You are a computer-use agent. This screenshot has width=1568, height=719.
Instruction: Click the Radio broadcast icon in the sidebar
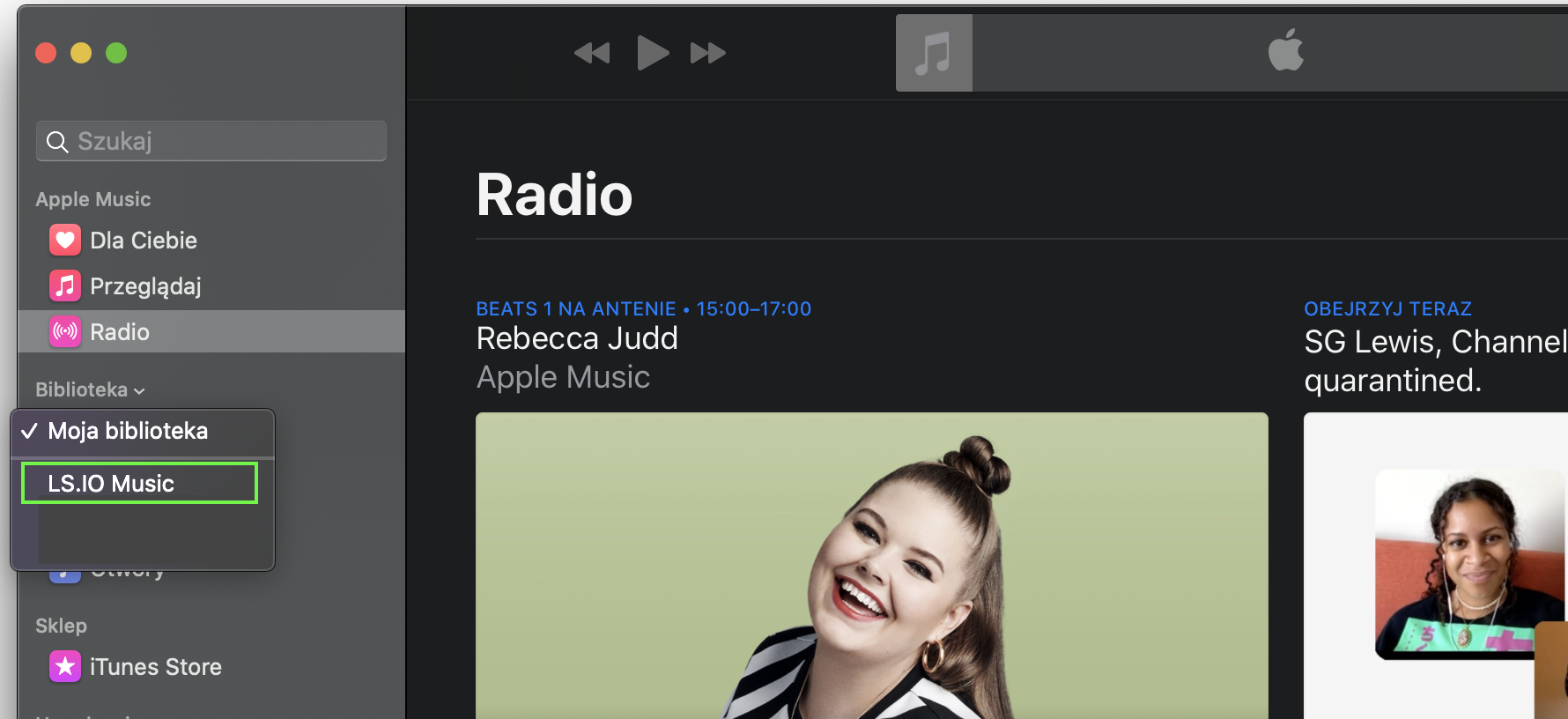pos(65,332)
